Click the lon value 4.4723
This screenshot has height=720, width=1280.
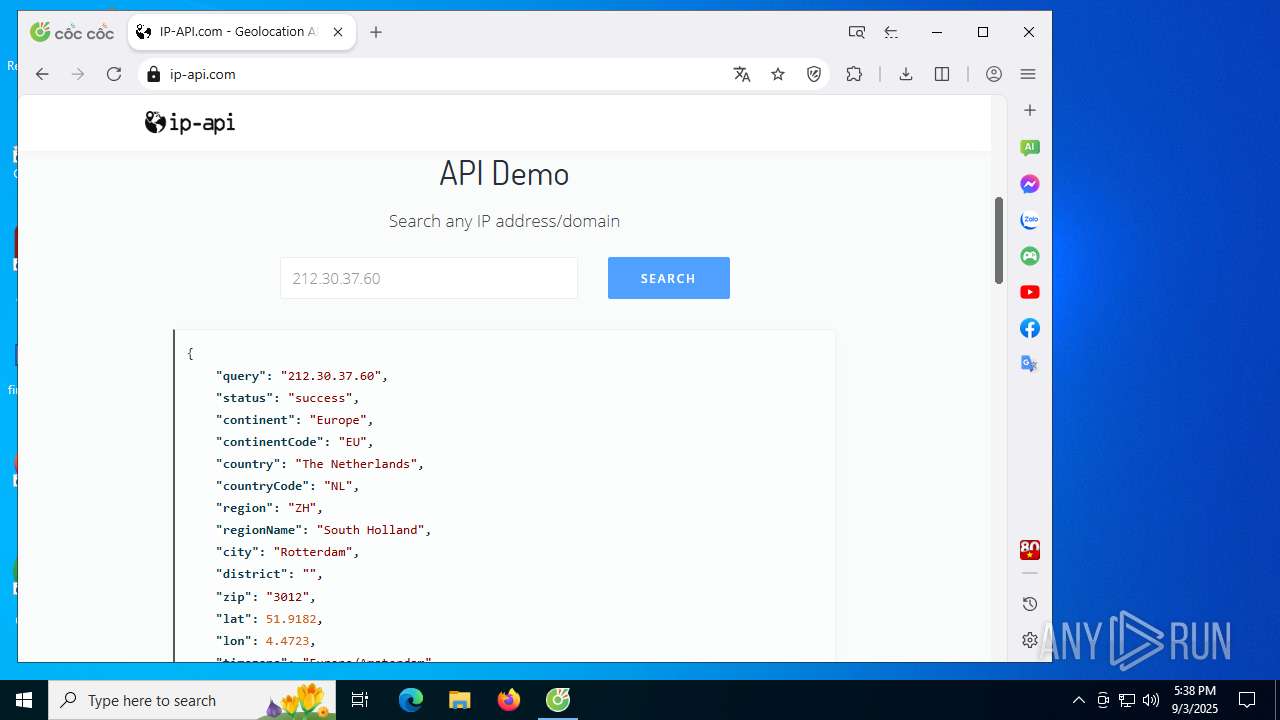pyautogui.click(x=287, y=641)
